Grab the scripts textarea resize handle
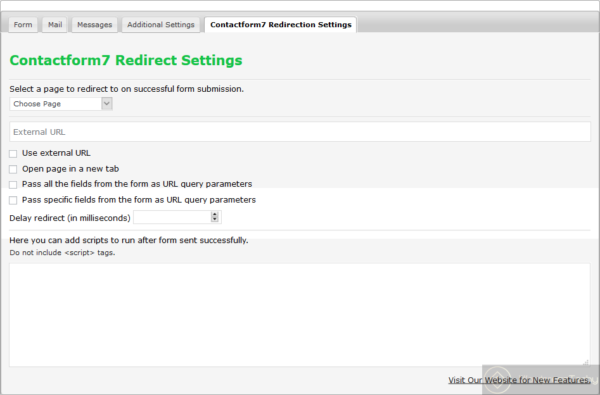This screenshot has width=600, height=395. 586,362
